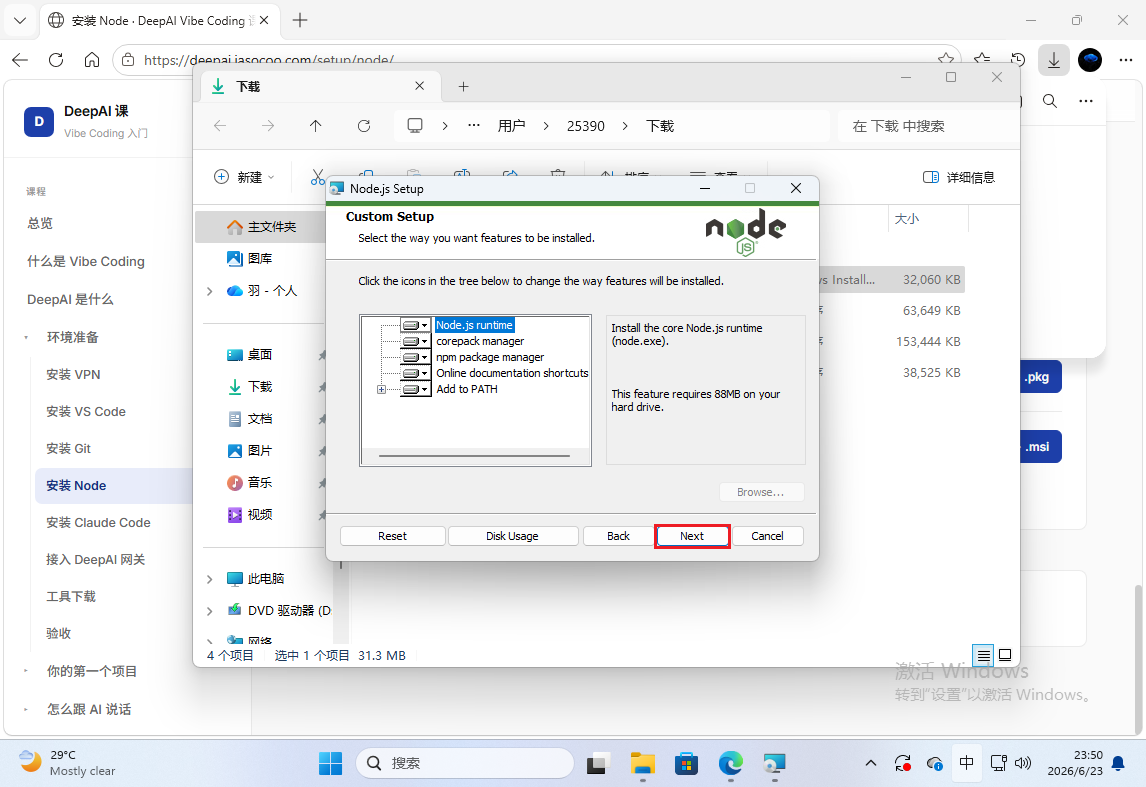This screenshot has width=1146, height=787.
Task: Open Disk Usage in Node.js Setup
Action: 512,536
